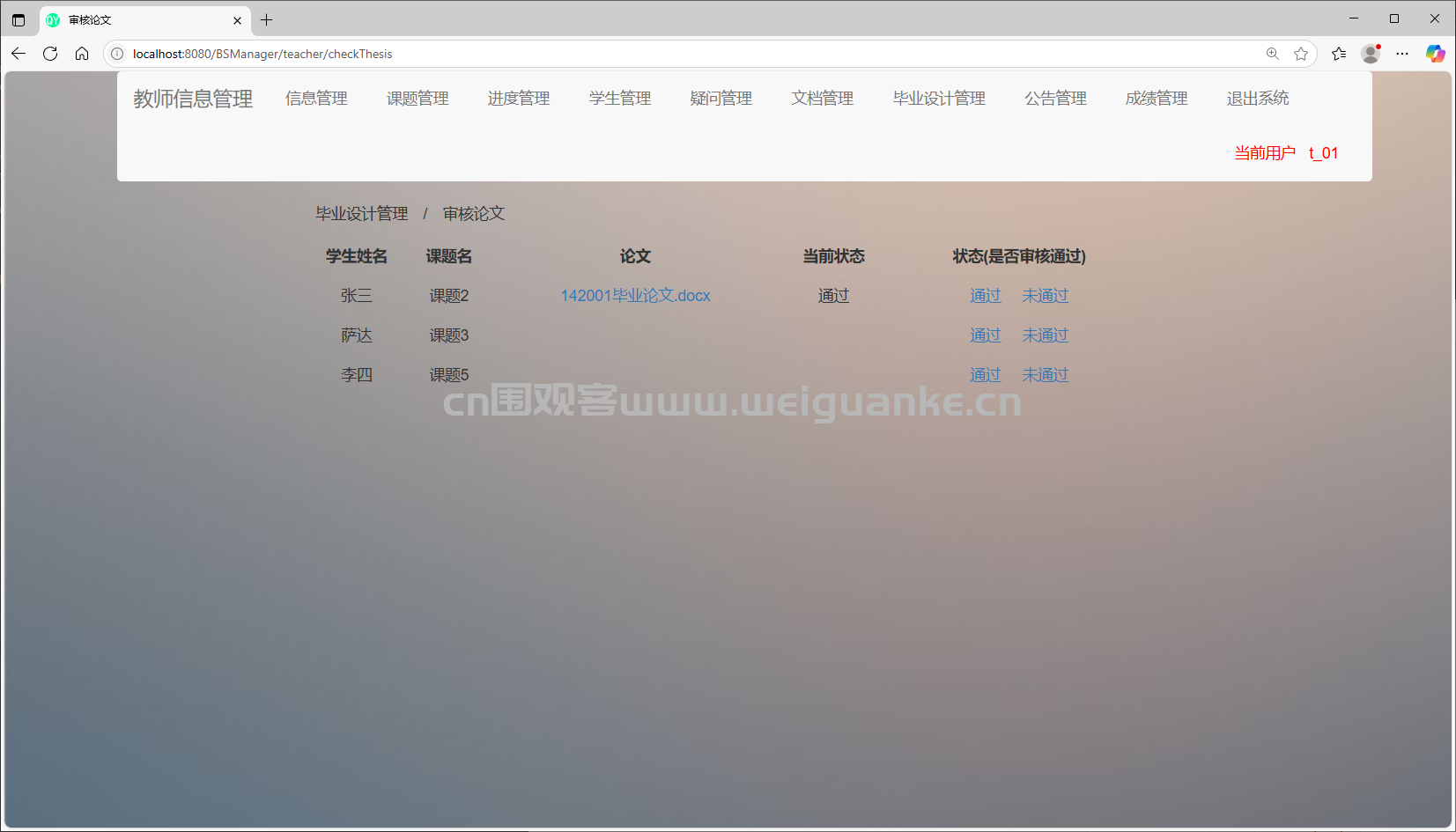The width and height of the screenshot is (1456, 832).
Task: Click 张三's current status 通过
Action: coord(833,296)
